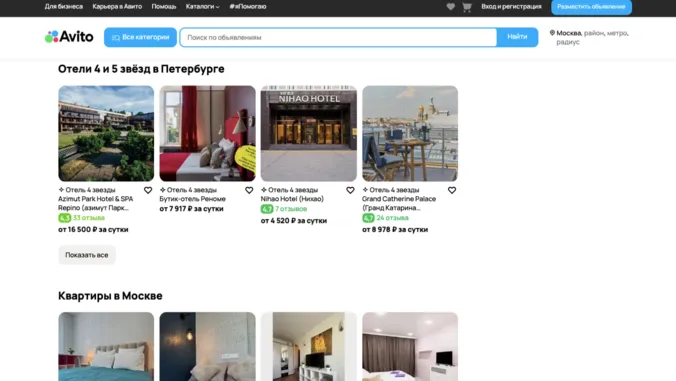
Task: Open Вход и регистрация link
Action: 511,6
